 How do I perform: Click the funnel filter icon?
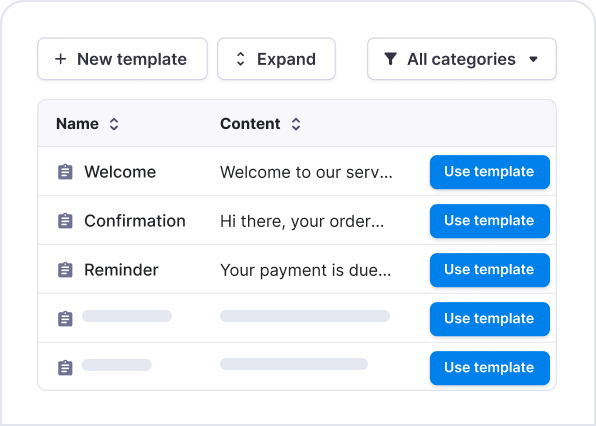pyautogui.click(x=390, y=59)
